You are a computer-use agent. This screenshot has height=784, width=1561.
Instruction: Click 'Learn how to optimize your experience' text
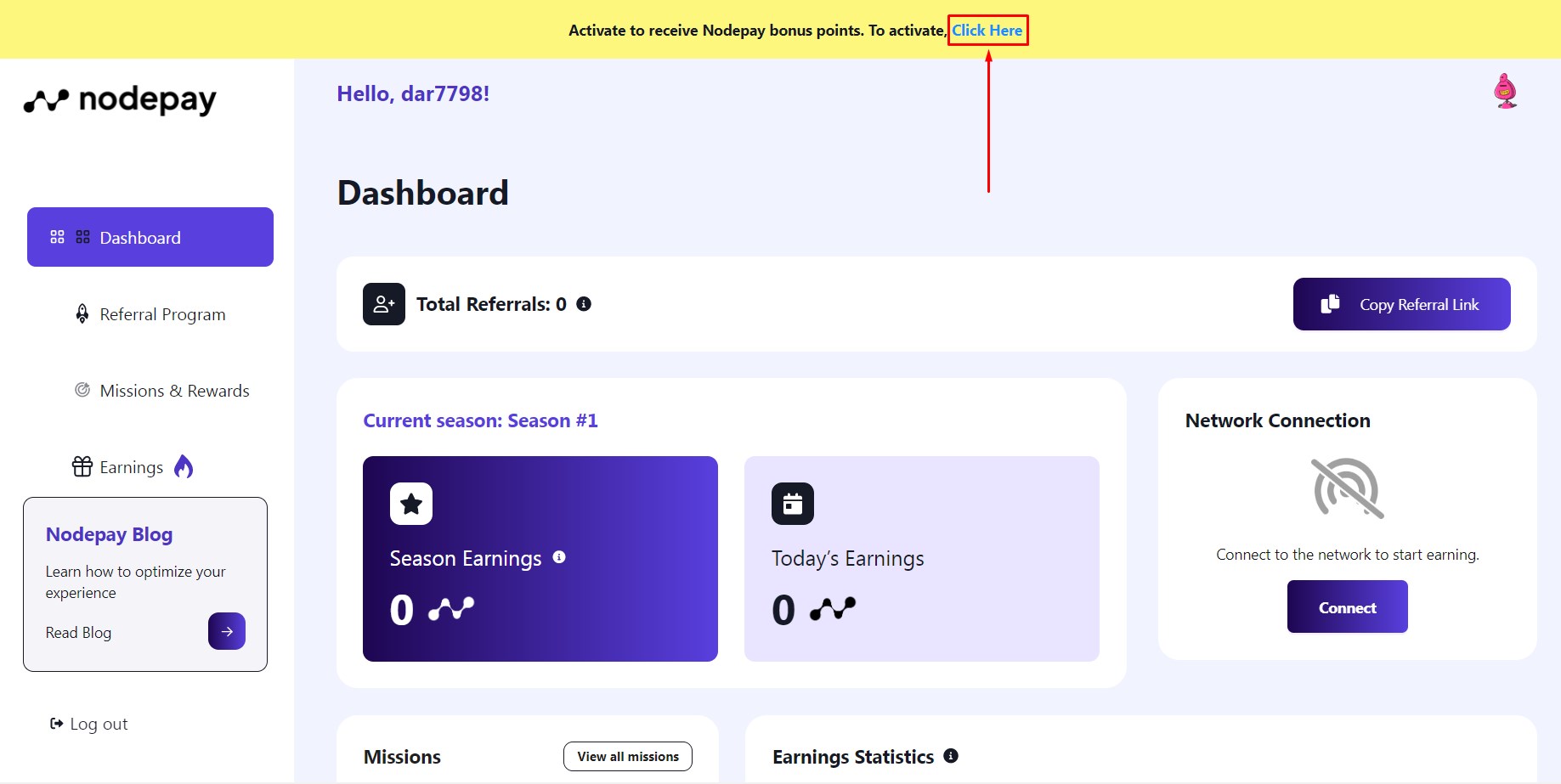(x=136, y=582)
